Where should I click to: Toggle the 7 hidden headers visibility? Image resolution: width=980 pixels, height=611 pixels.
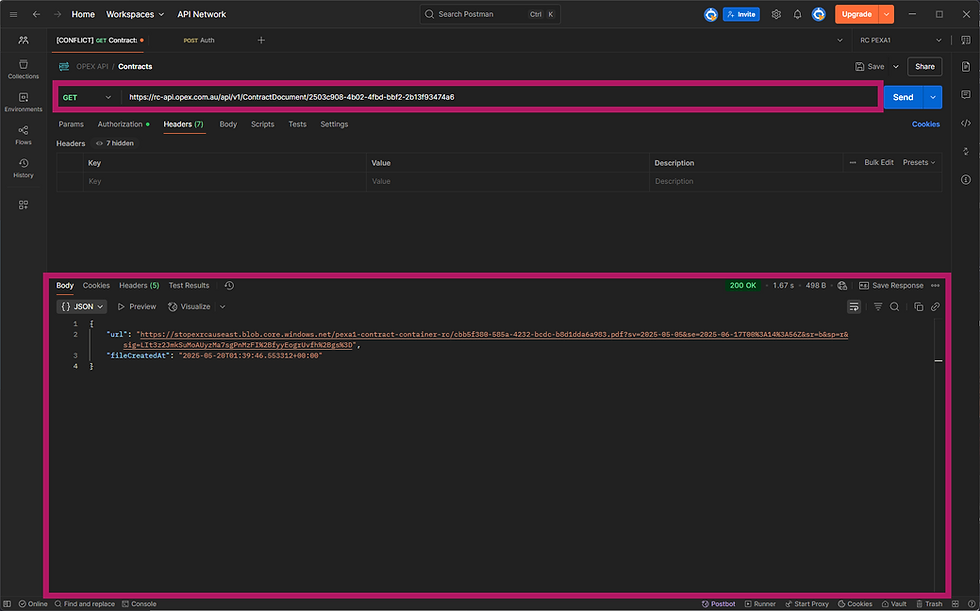click(x=115, y=143)
